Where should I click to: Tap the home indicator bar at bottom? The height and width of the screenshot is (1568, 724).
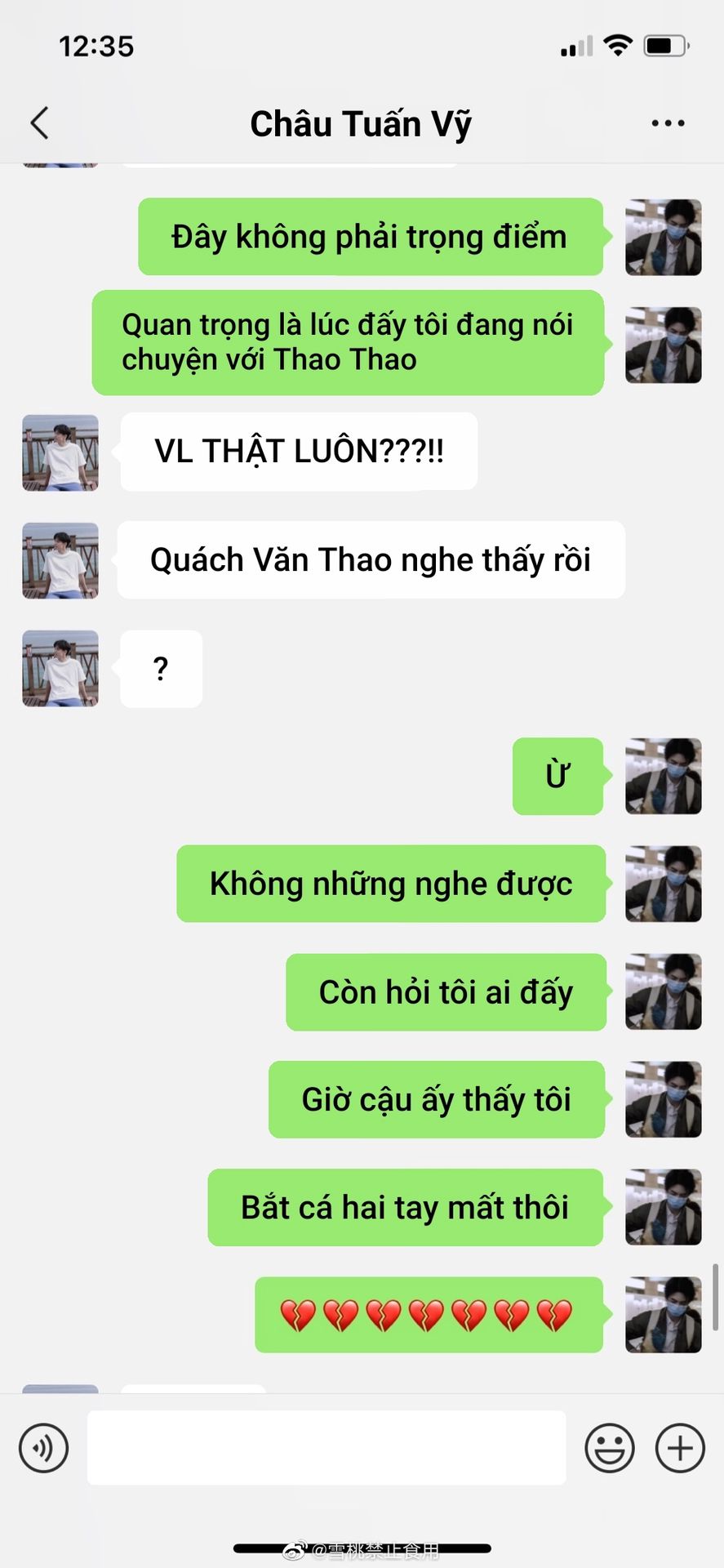click(362, 1548)
